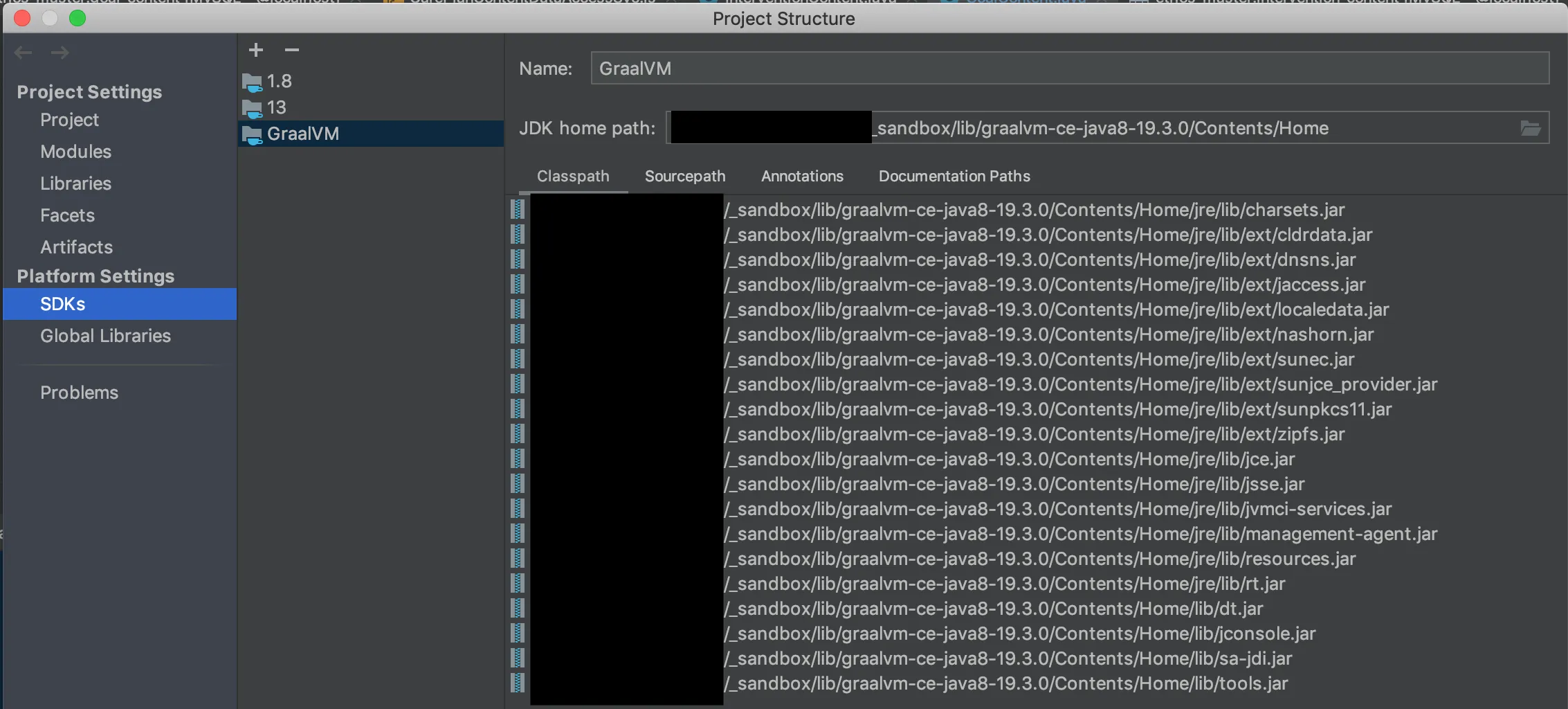Select the dnsns.jar classpath entry
The image size is (1568, 709).
tap(1034, 260)
